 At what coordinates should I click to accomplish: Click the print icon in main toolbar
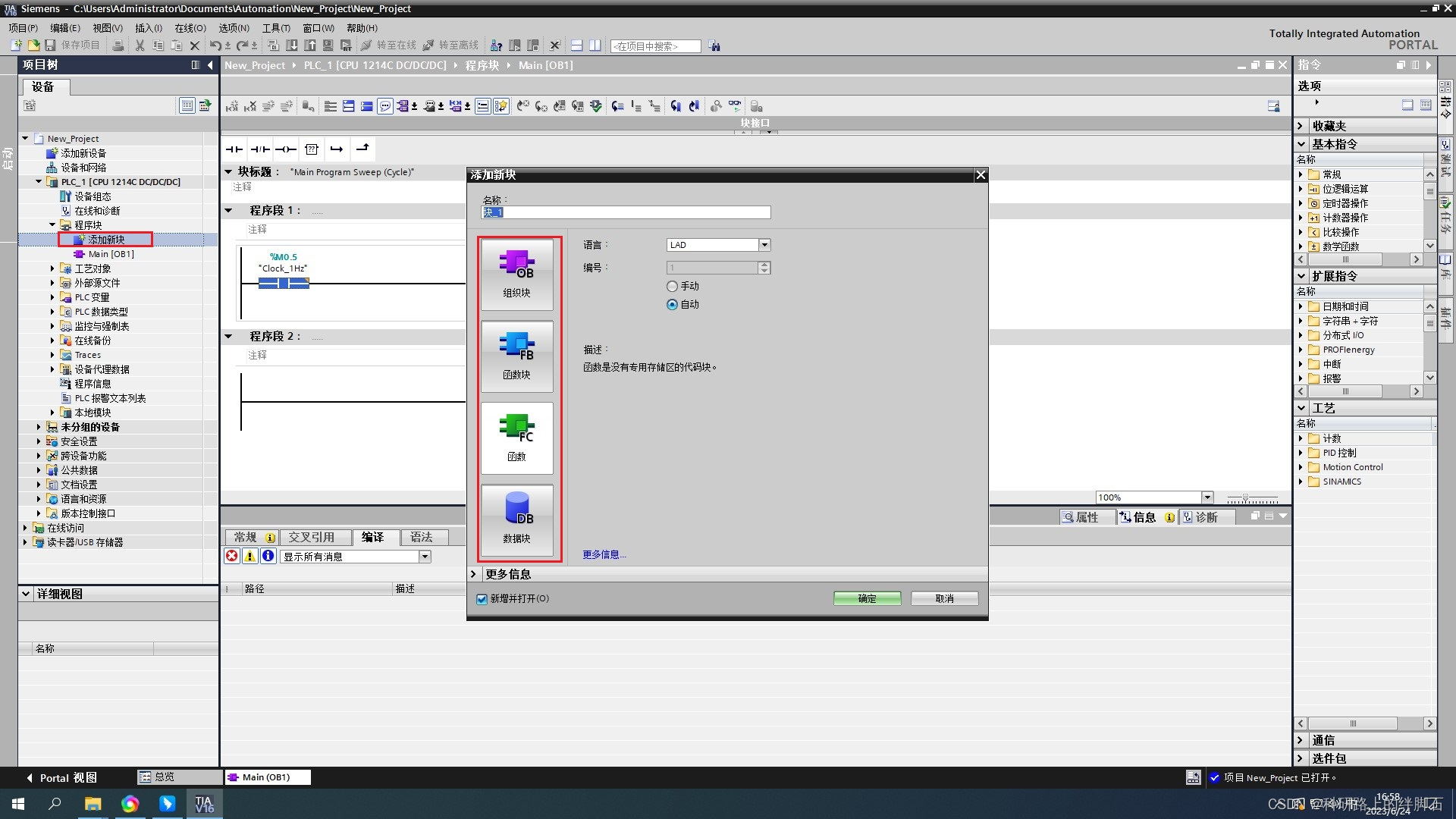coord(118,45)
